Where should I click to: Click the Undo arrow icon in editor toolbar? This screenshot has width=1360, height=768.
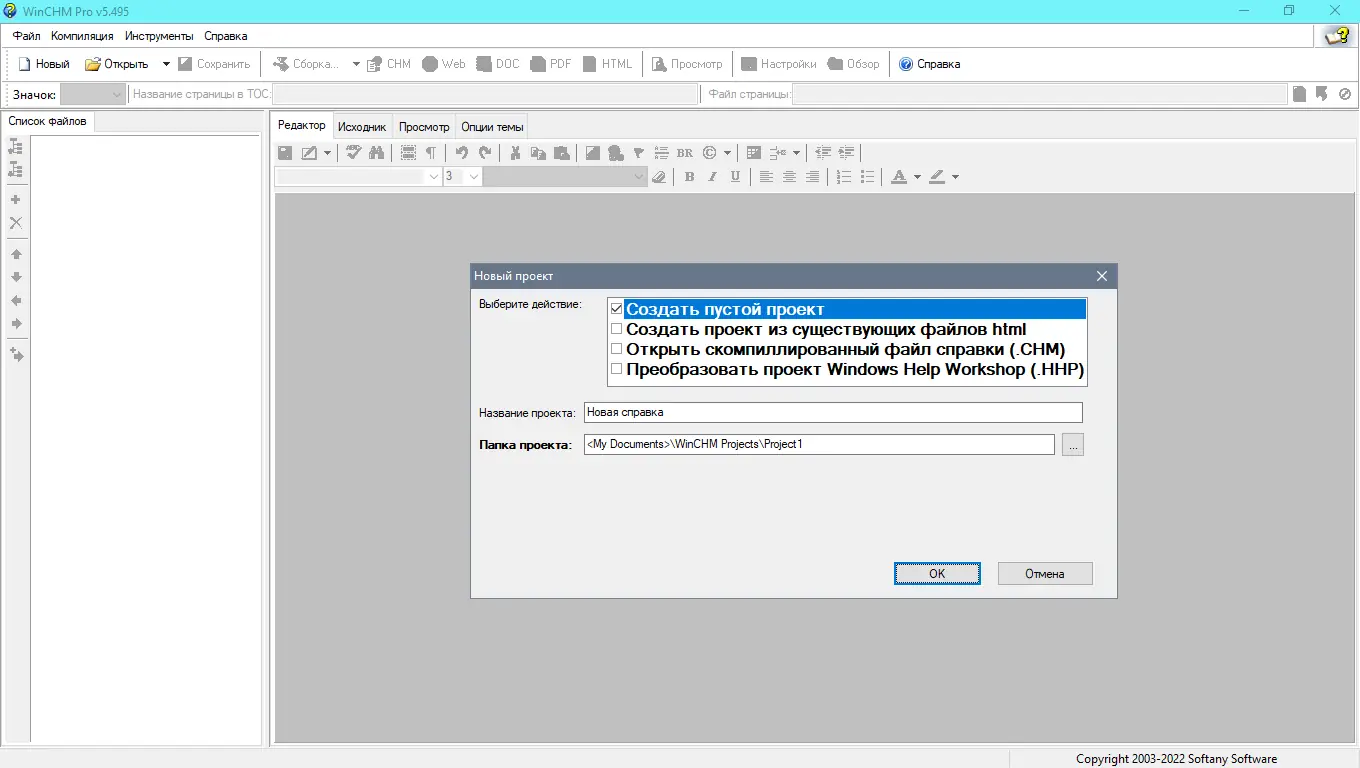point(462,153)
